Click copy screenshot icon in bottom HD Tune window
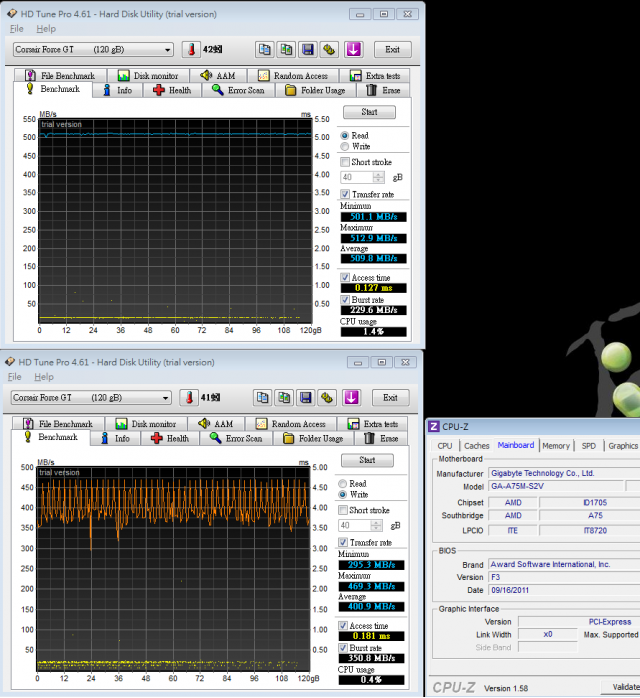Viewport: 640px width, 698px height. (284, 398)
